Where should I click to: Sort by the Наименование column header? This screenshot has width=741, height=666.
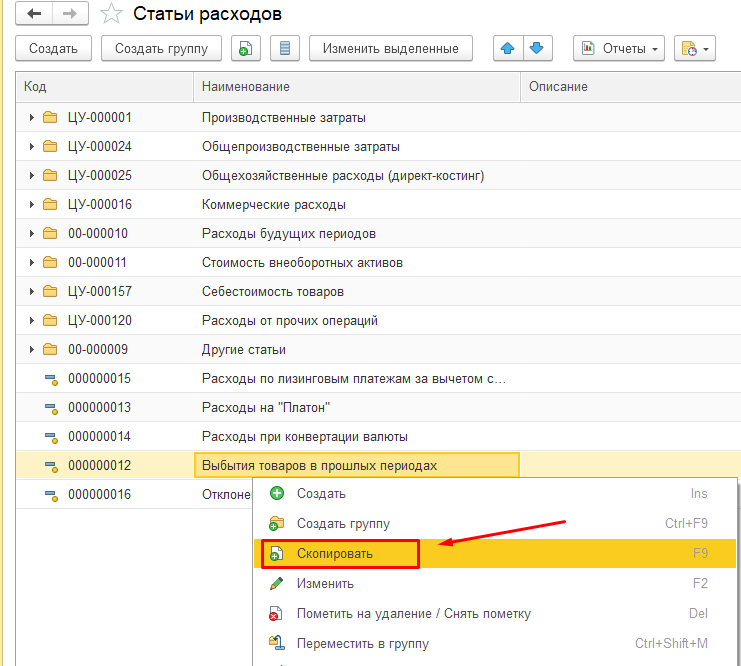click(x=356, y=87)
